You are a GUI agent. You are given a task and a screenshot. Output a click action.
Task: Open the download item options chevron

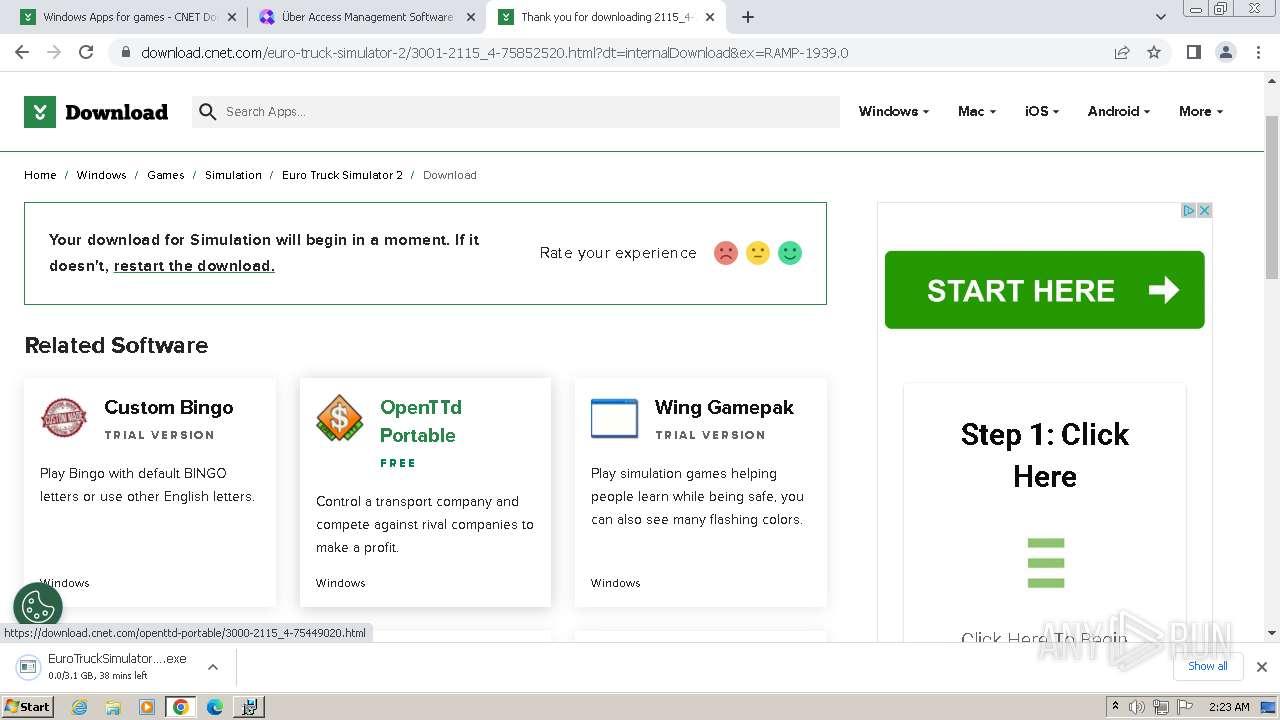click(213, 667)
